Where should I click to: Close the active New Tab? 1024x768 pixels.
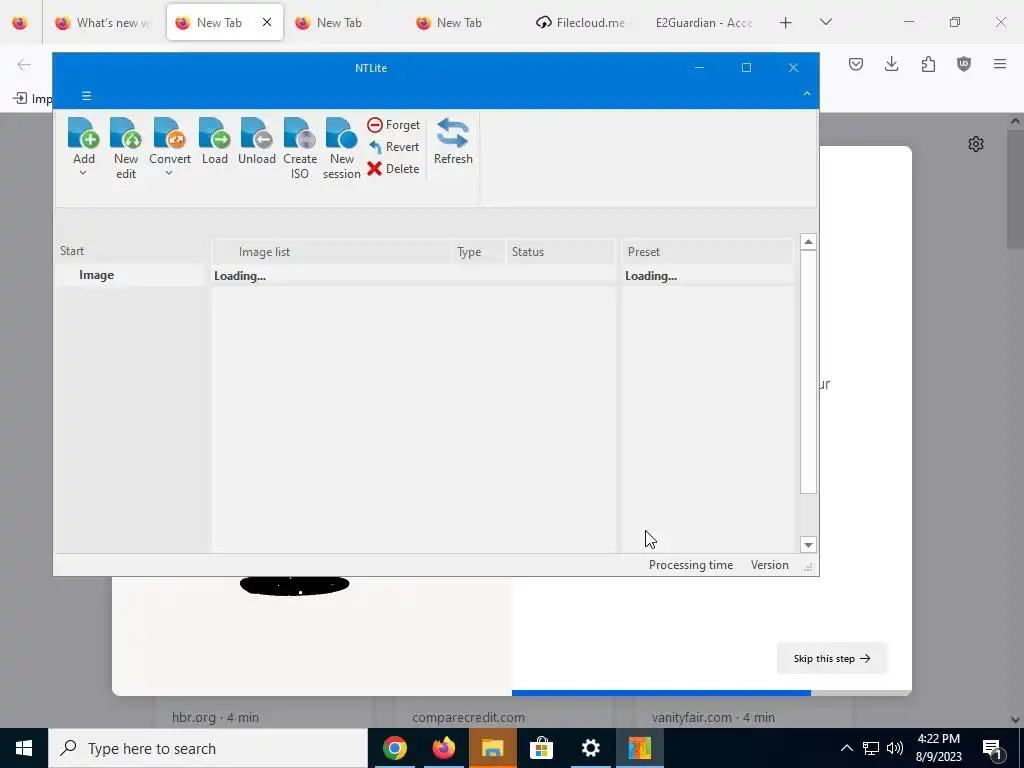pos(266,22)
